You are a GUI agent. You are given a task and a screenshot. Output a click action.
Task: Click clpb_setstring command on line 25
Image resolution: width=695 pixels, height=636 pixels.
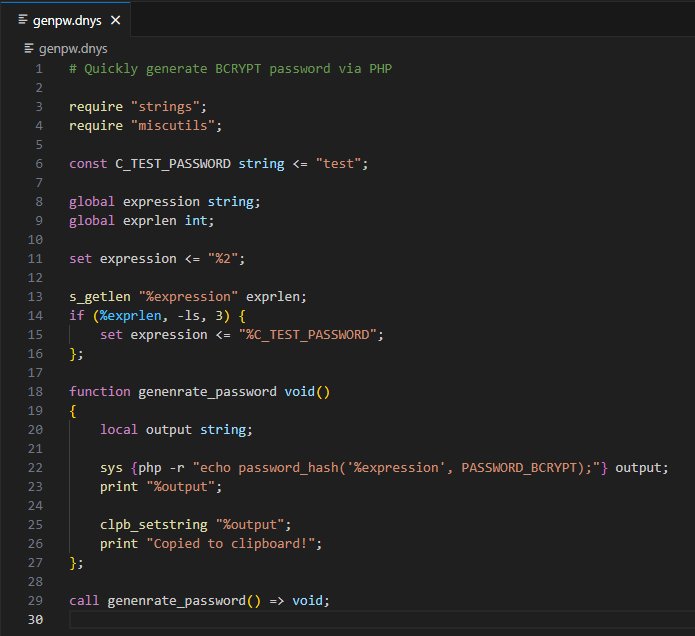point(153,525)
